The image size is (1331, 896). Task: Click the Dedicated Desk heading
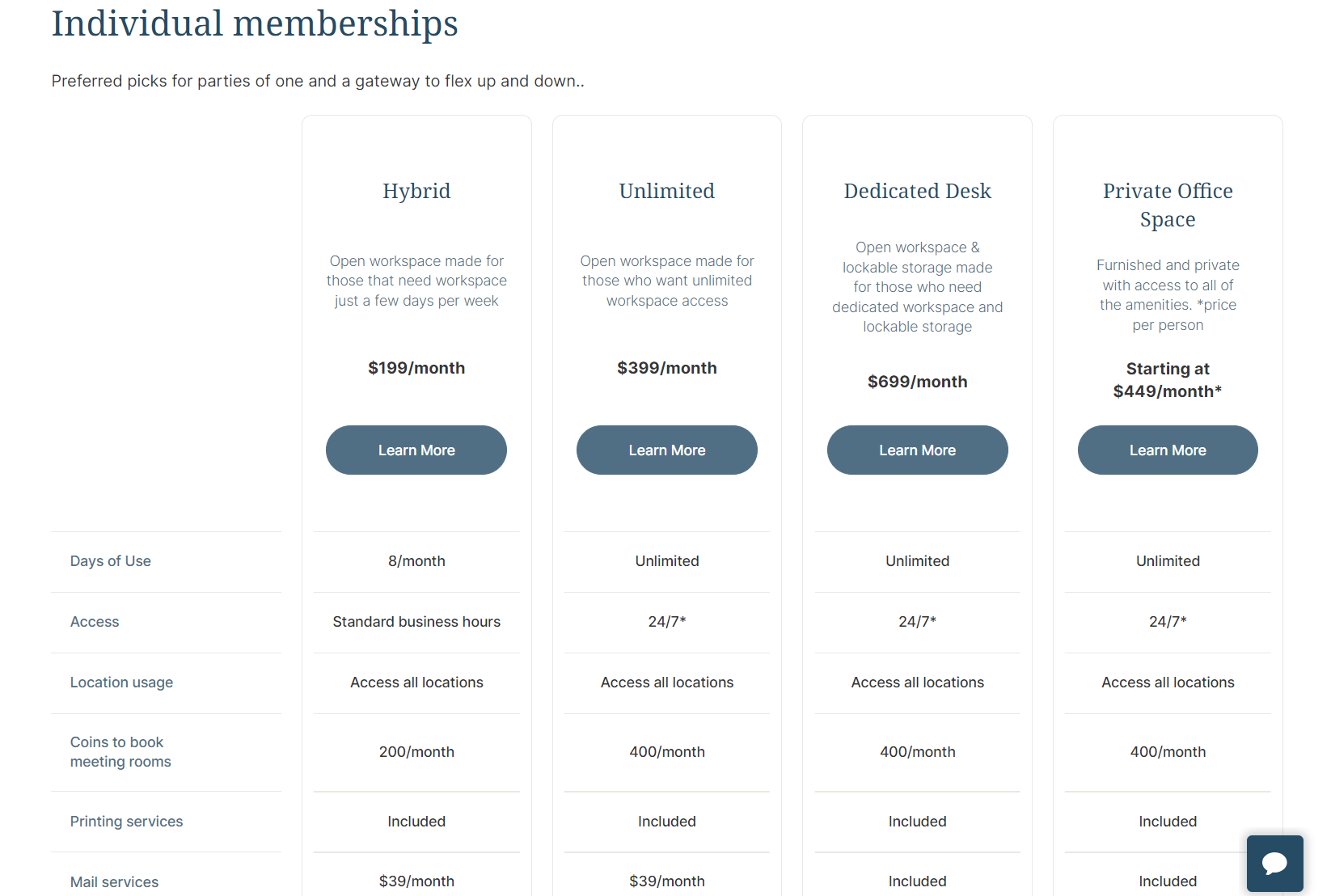pyautogui.click(x=917, y=191)
